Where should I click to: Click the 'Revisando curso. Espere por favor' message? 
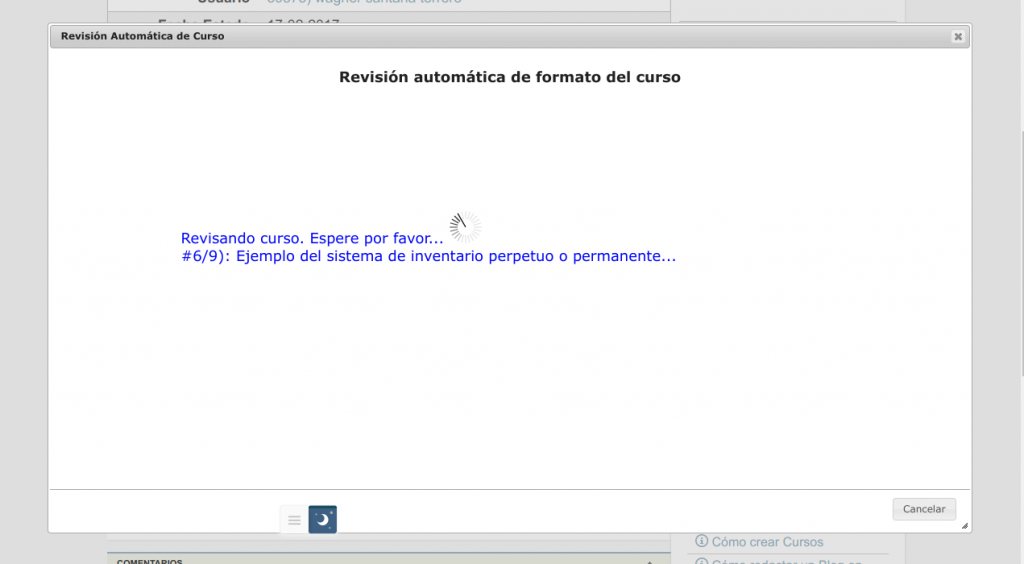(312, 239)
